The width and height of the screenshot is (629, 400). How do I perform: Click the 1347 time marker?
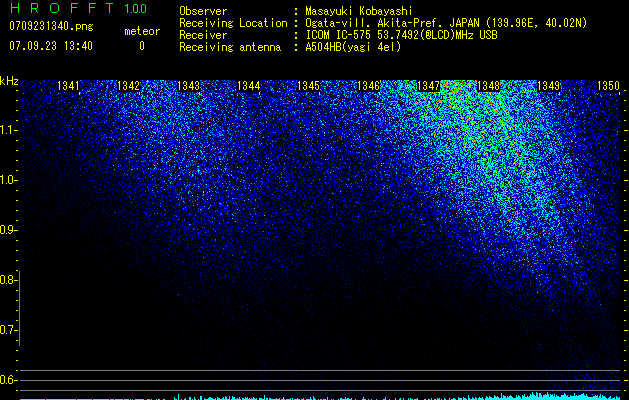(x=428, y=86)
